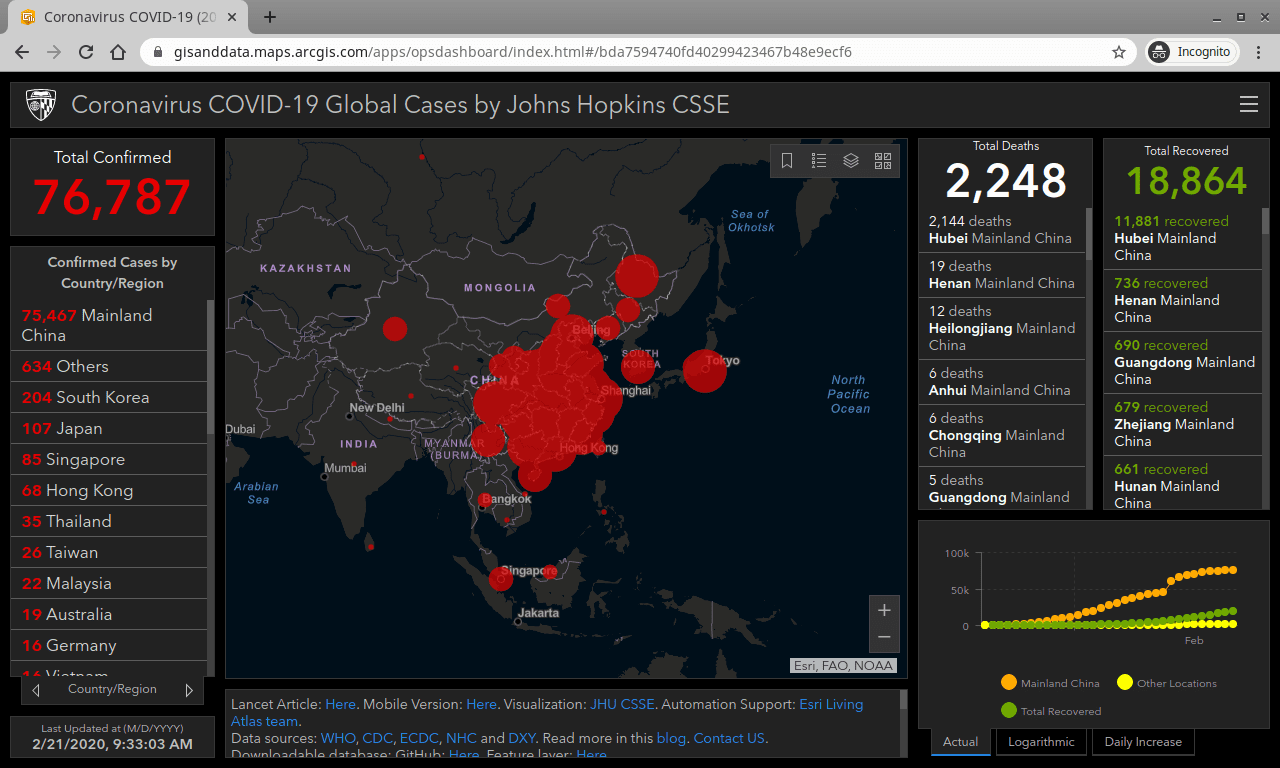The height and width of the screenshot is (768, 1280).
Task: Open the NHC data source link
Action: 461,738
